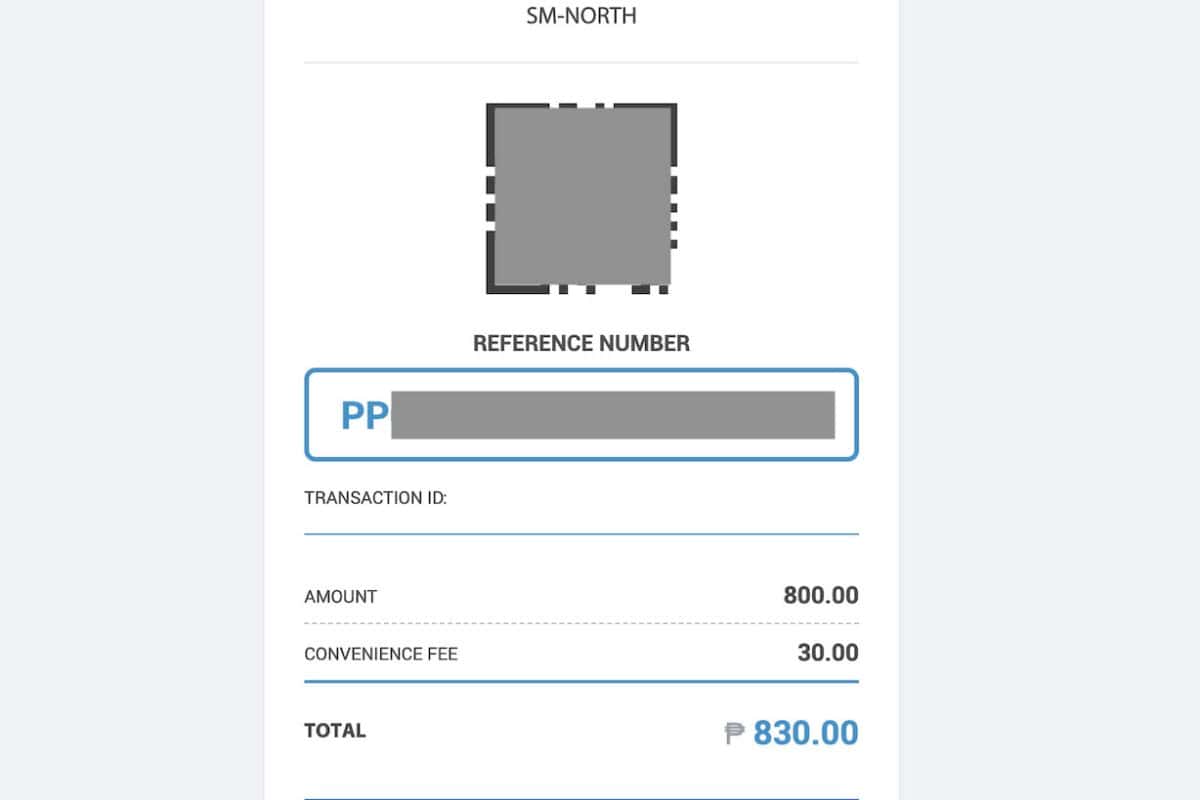The width and height of the screenshot is (1200, 800).
Task: Click the SM-NORTH branch name
Action: tap(581, 16)
